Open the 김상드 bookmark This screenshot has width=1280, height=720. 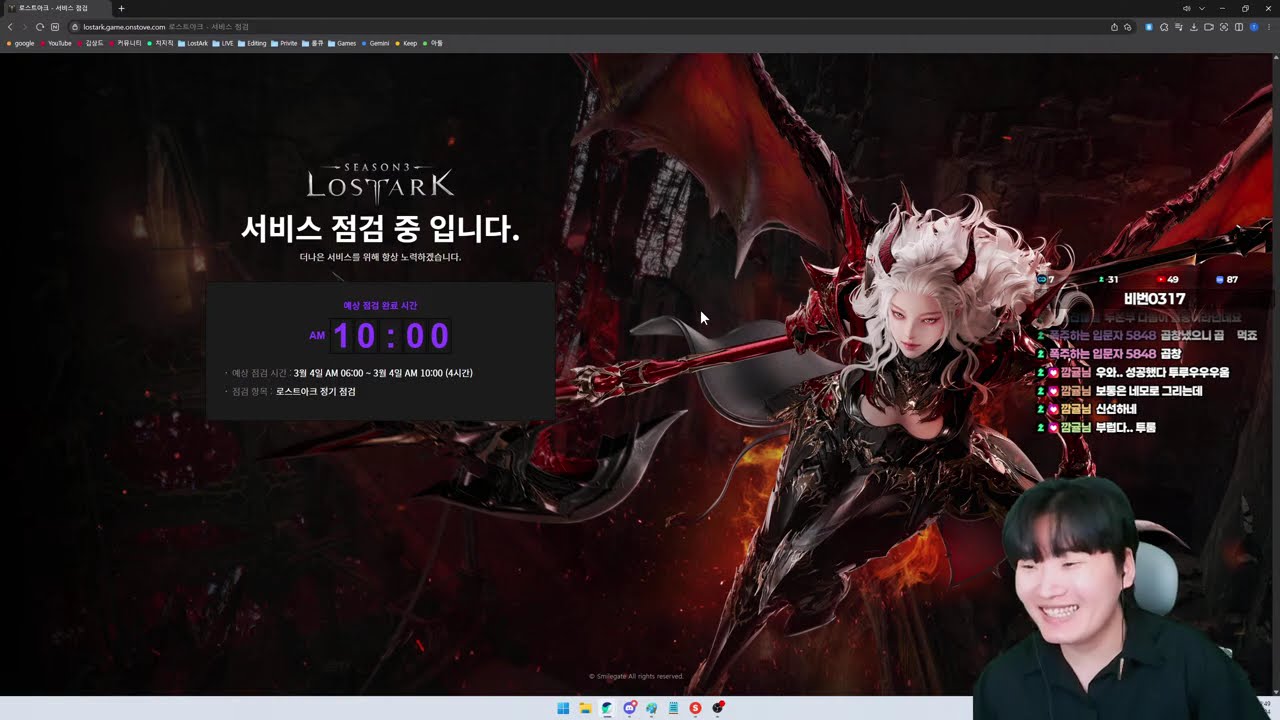point(90,43)
